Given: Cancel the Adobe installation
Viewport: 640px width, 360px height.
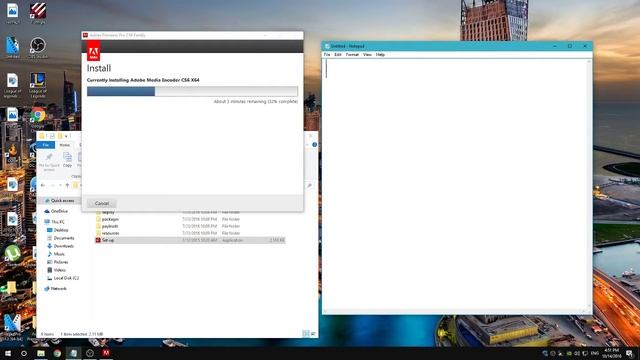Looking at the screenshot, I should (x=102, y=203).
